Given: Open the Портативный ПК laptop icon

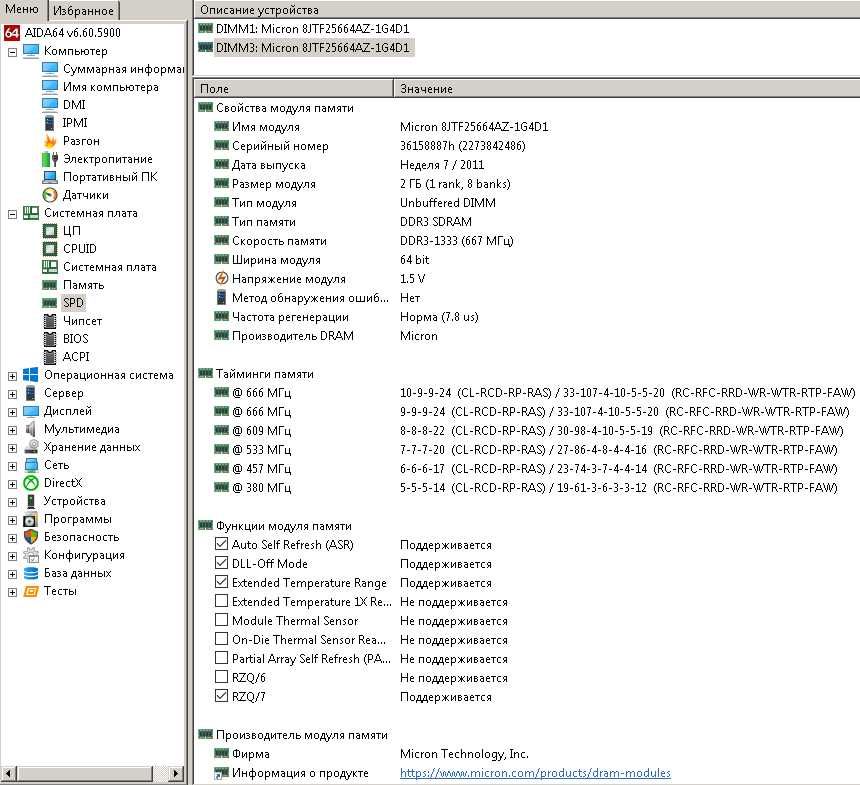Looking at the screenshot, I should click(50, 177).
